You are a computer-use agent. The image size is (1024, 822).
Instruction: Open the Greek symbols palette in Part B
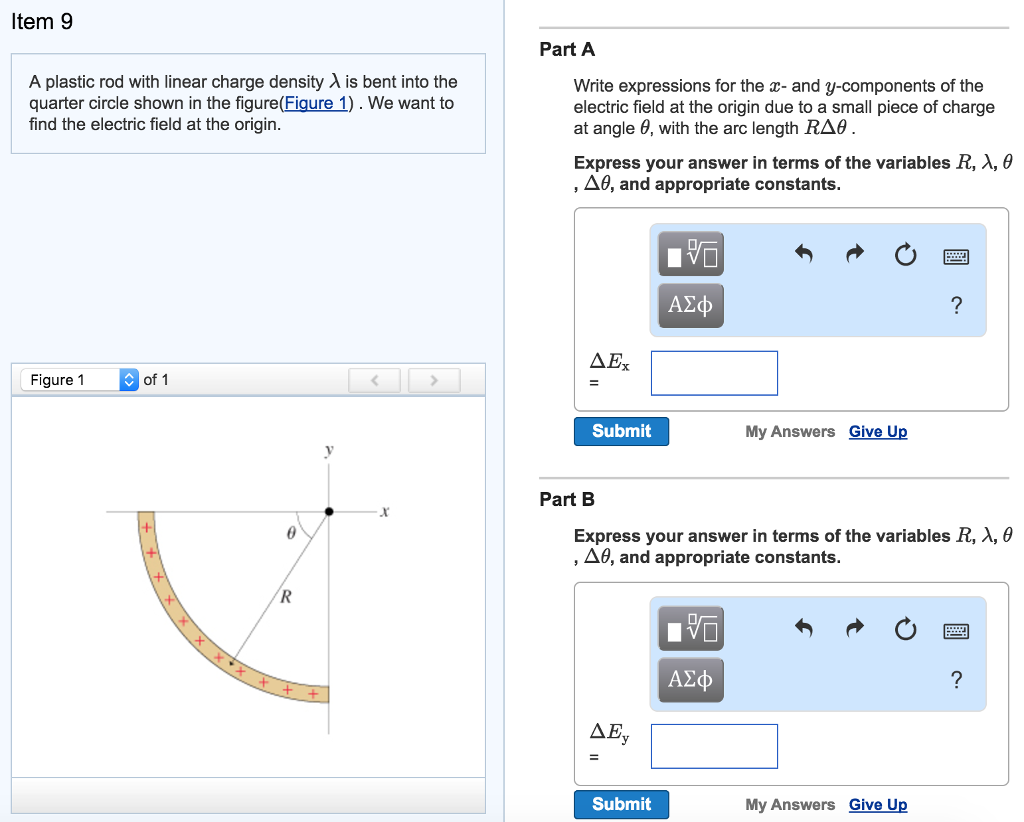click(x=690, y=679)
